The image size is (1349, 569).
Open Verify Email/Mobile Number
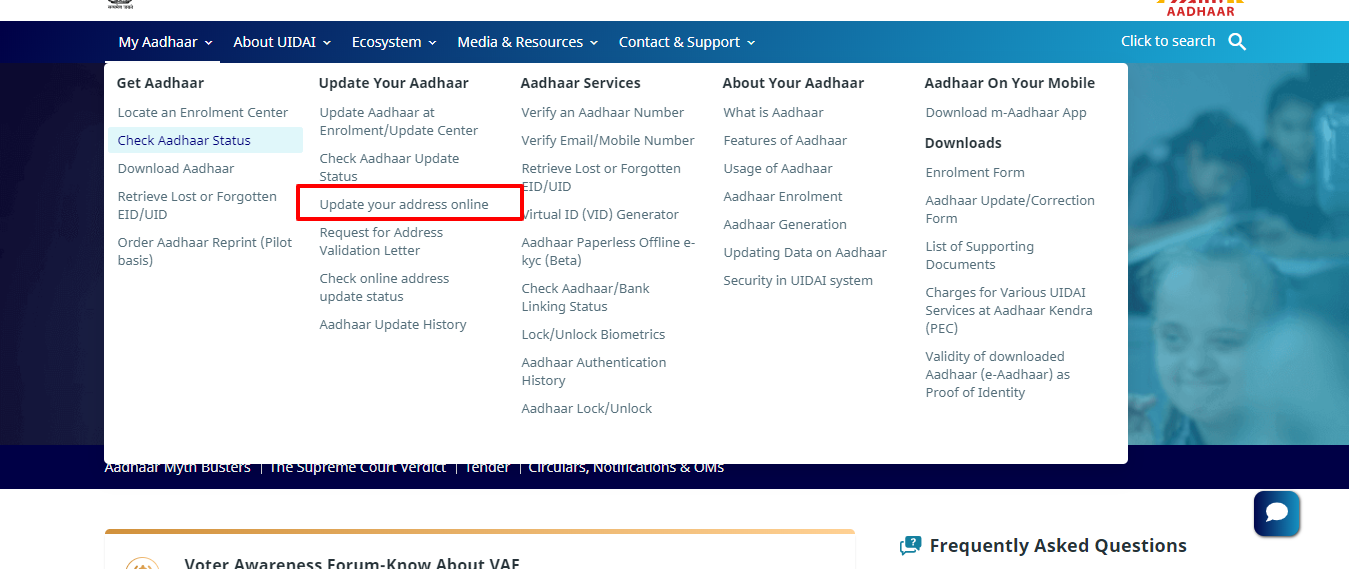[608, 141]
